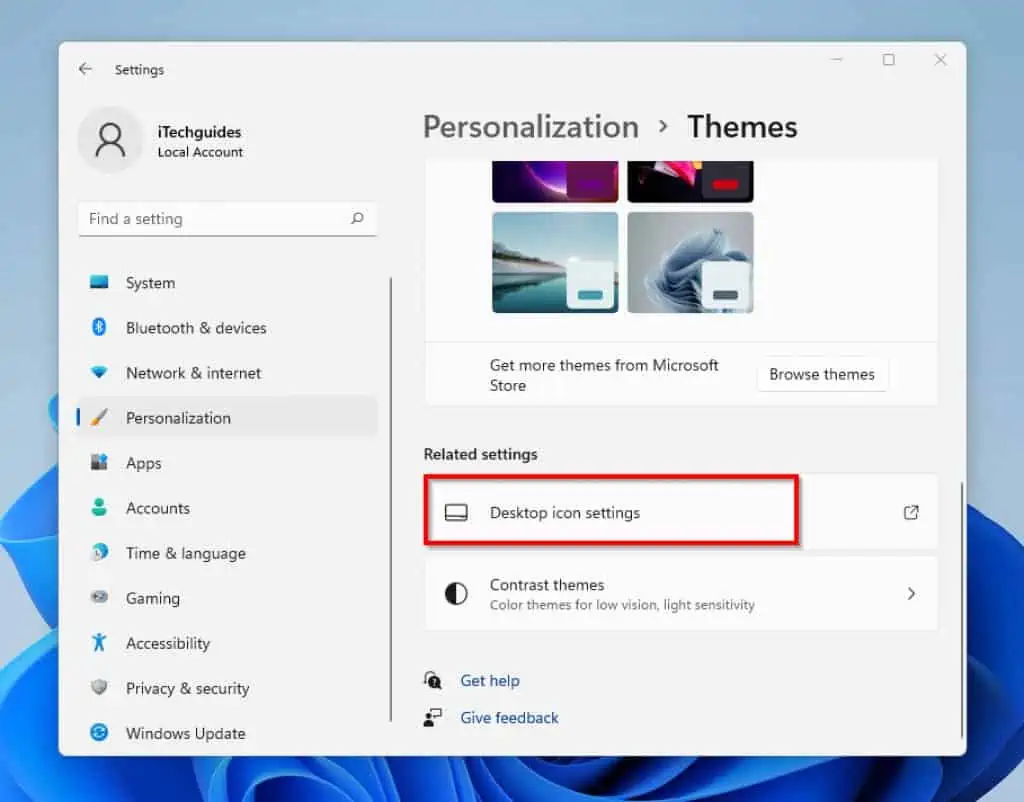This screenshot has height=802, width=1024.
Task: Click the back arrow in Settings
Action: (x=86, y=69)
